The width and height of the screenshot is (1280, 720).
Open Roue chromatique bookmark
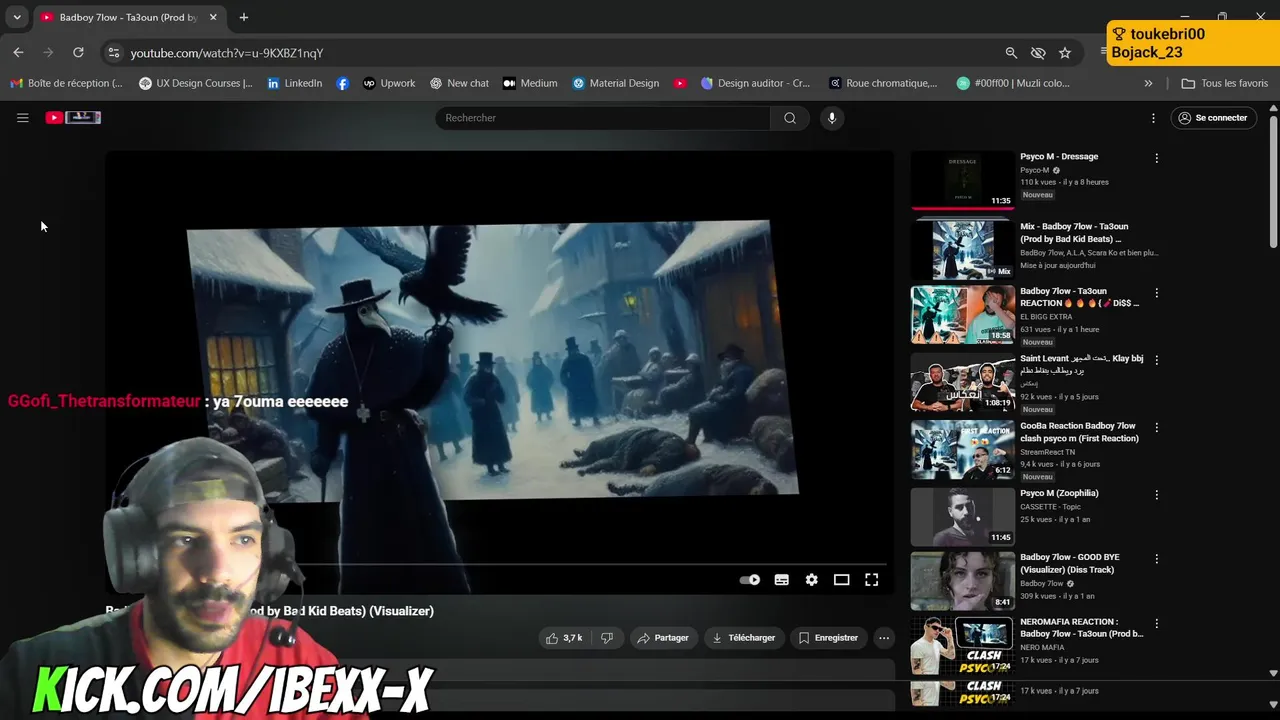pos(883,83)
